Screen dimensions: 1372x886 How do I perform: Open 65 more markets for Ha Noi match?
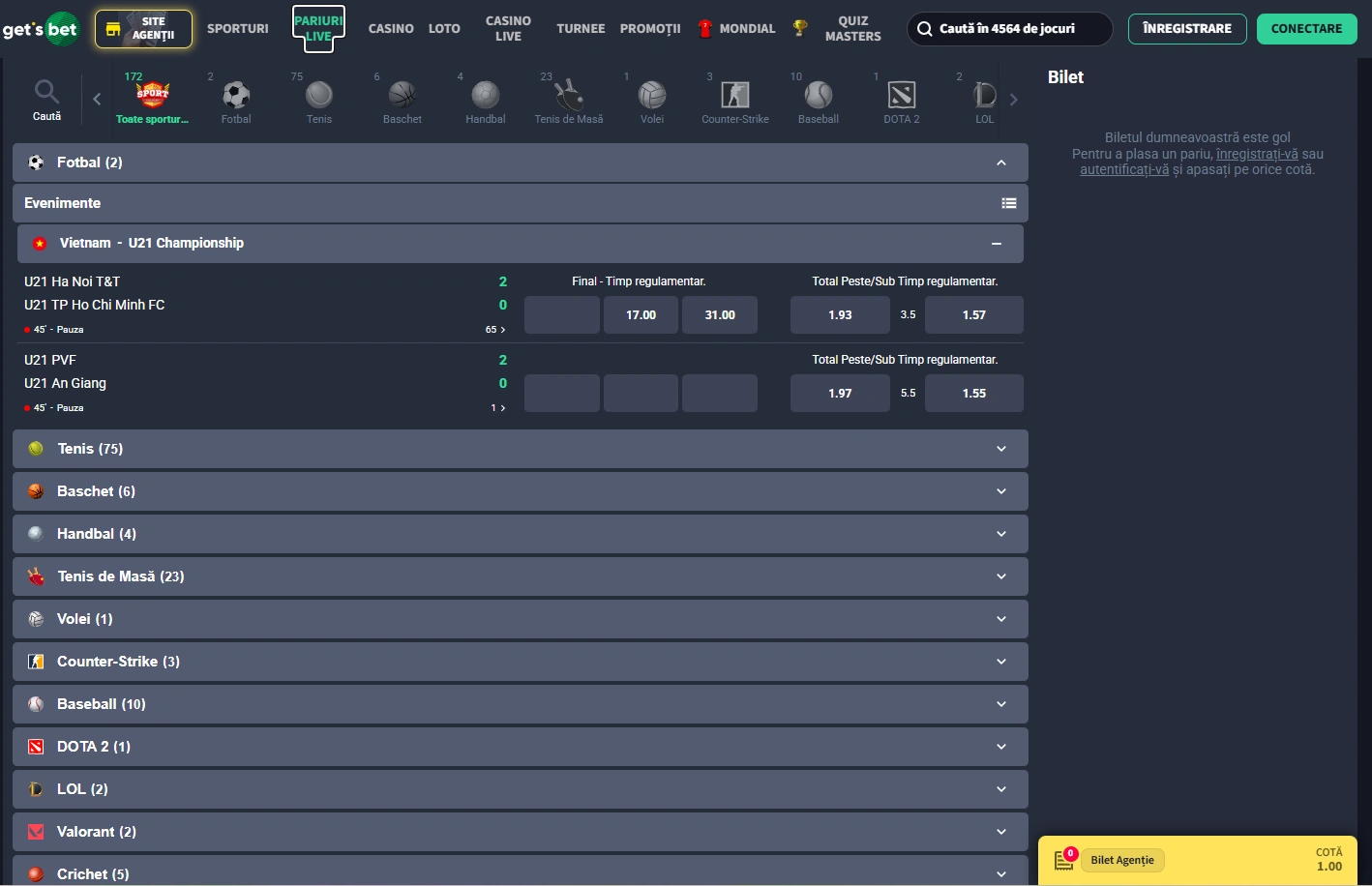click(495, 330)
